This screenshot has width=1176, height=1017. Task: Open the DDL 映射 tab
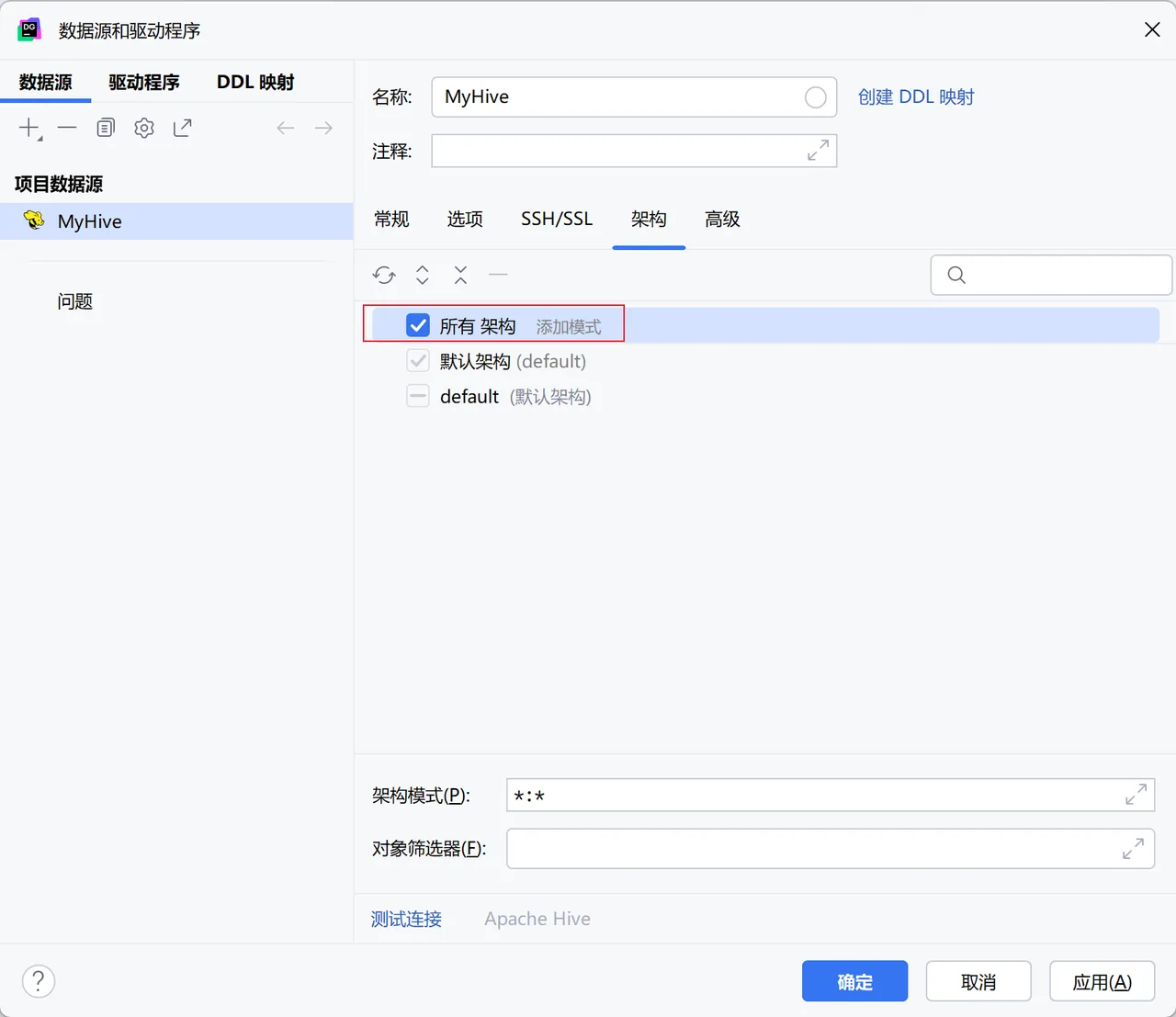tap(255, 83)
